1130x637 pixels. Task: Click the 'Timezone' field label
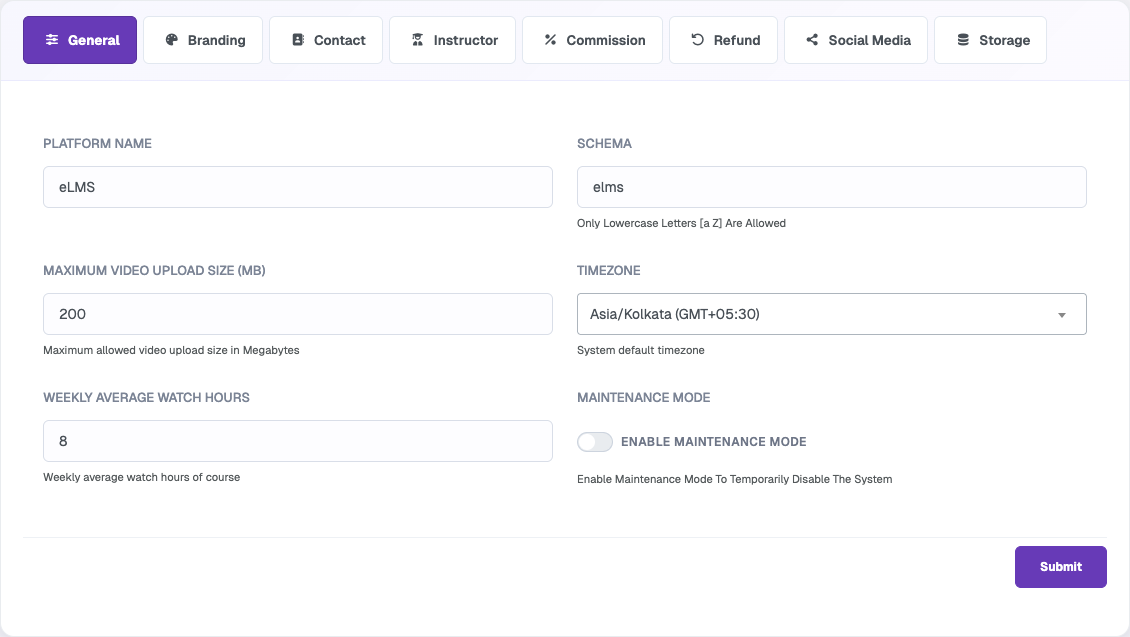[x=608, y=270]
